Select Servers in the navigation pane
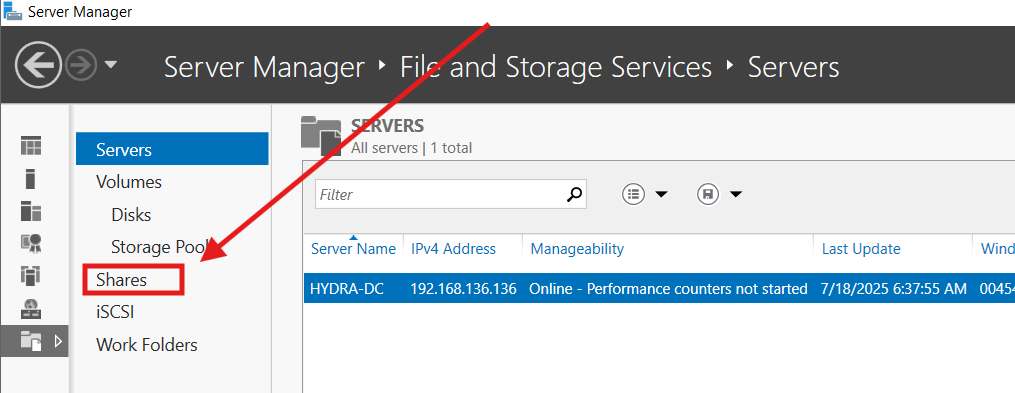This screenshot has height=393, width=1015. [172, 149]
